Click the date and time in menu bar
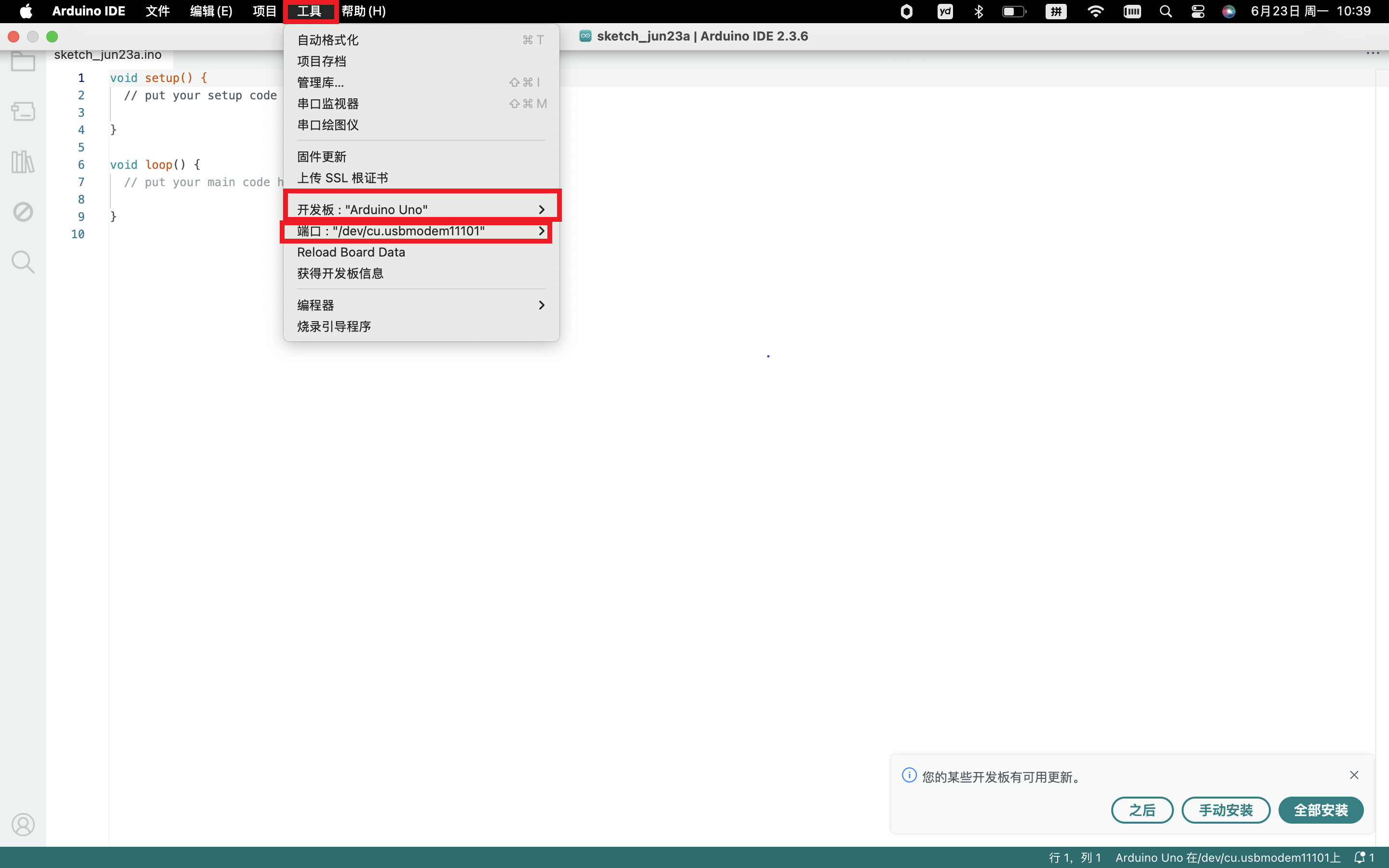This screenshot has width=1389, height=868. coord(1310,11)
